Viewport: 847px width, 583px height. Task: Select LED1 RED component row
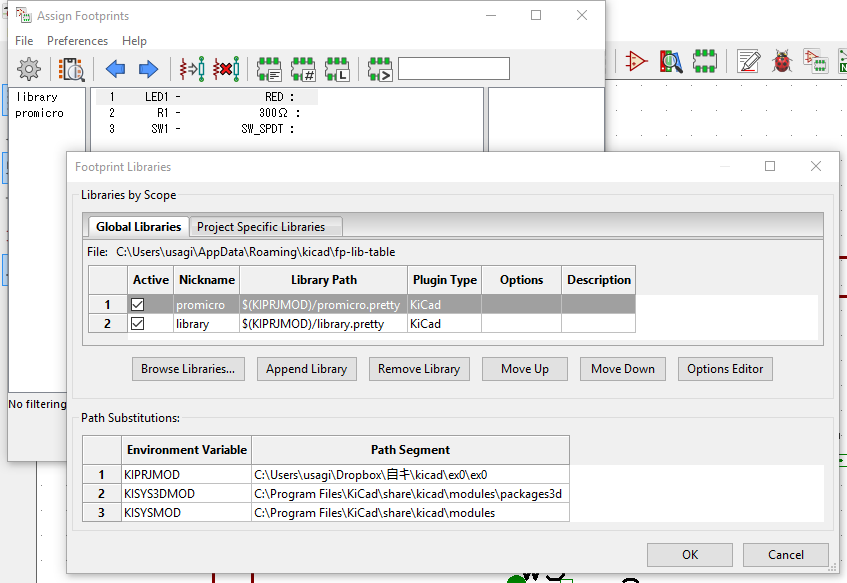click(207, 97)
